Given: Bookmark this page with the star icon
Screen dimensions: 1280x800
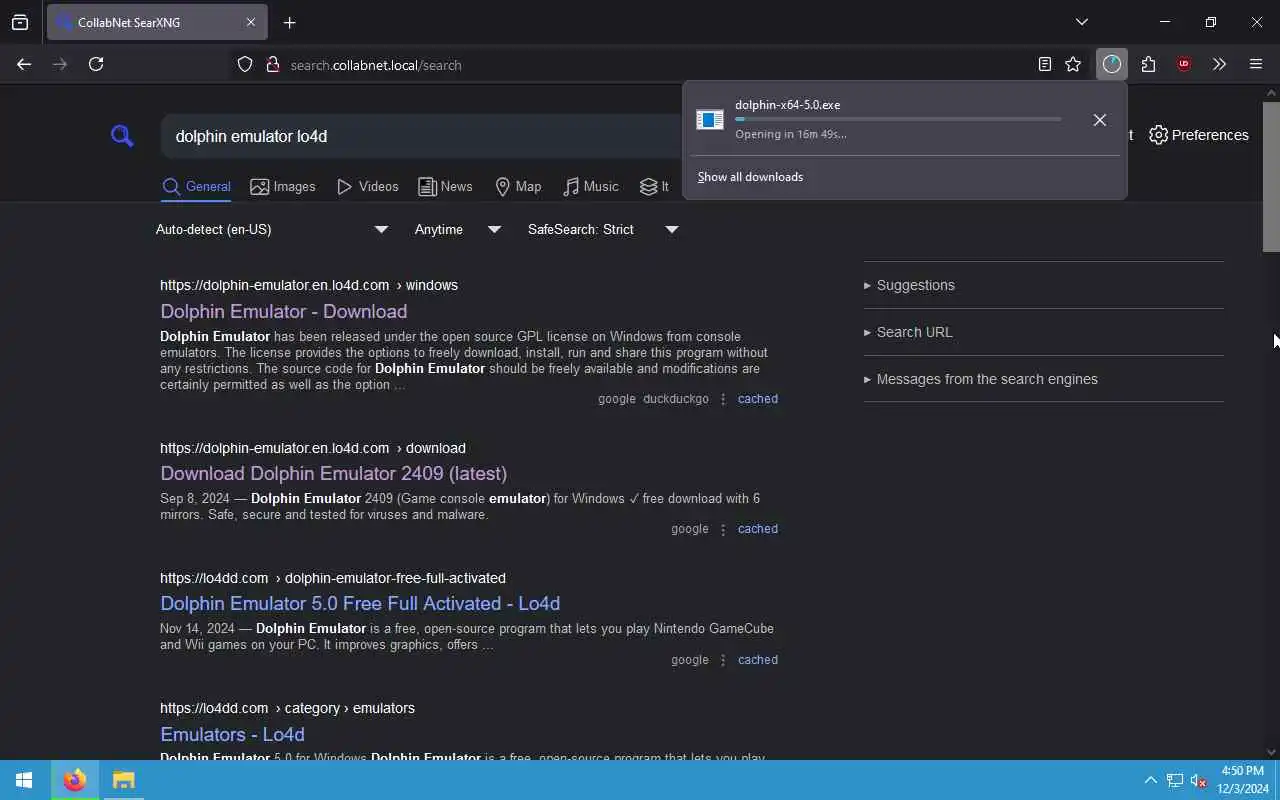Looking at the screenshot, I should tap(1073, 64).
